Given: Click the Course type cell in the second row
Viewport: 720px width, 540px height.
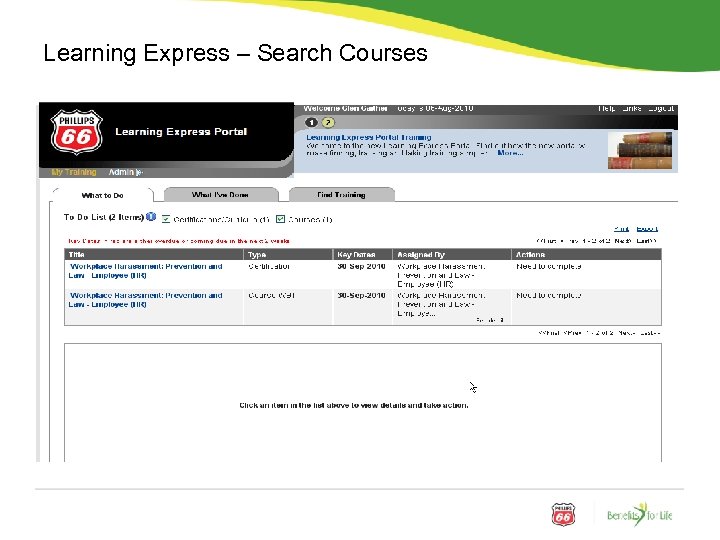Looking at the screenshot, I should 271,295.
